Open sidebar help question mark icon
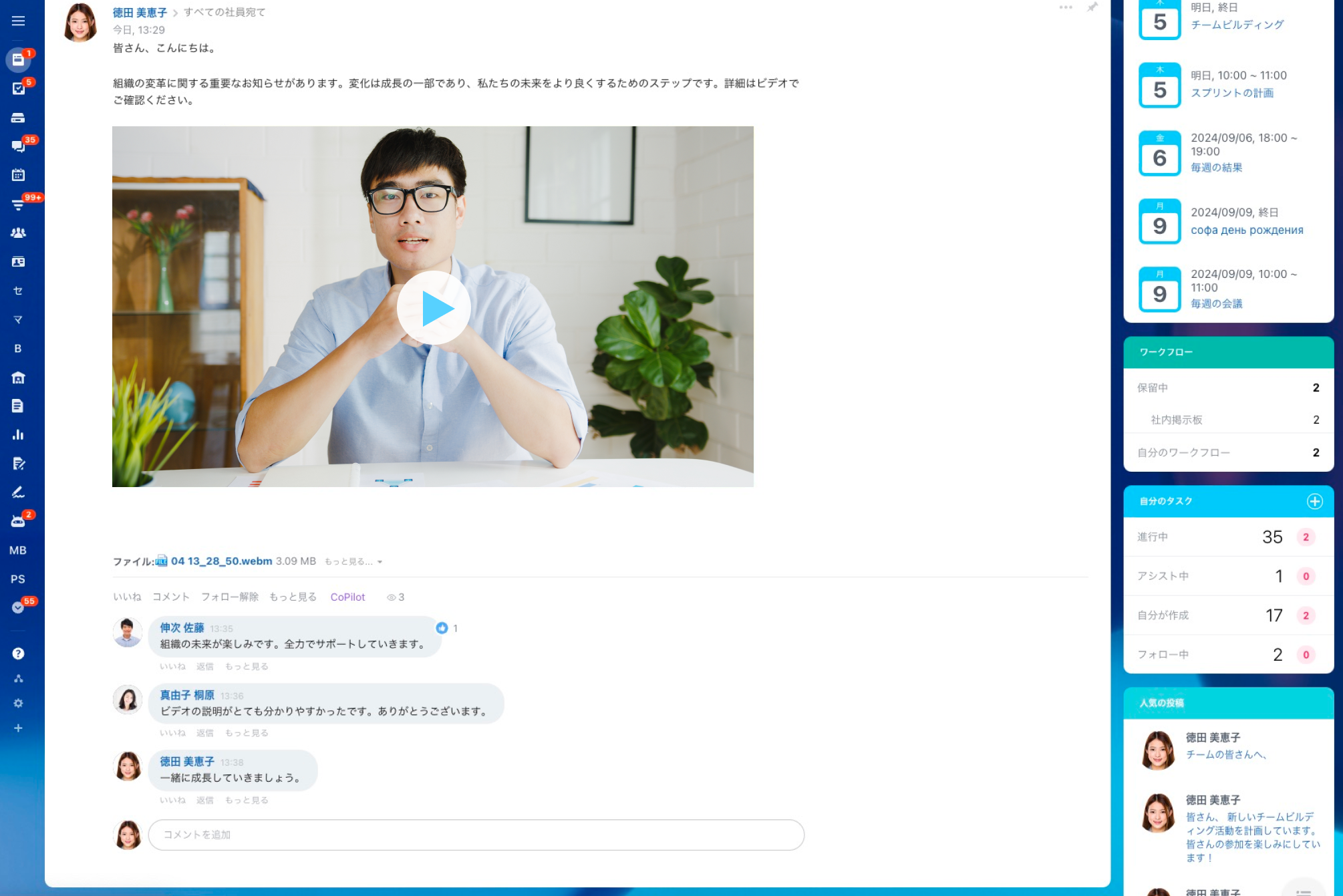This screenshot has height=896, width=1343. [x=18, y=653]
